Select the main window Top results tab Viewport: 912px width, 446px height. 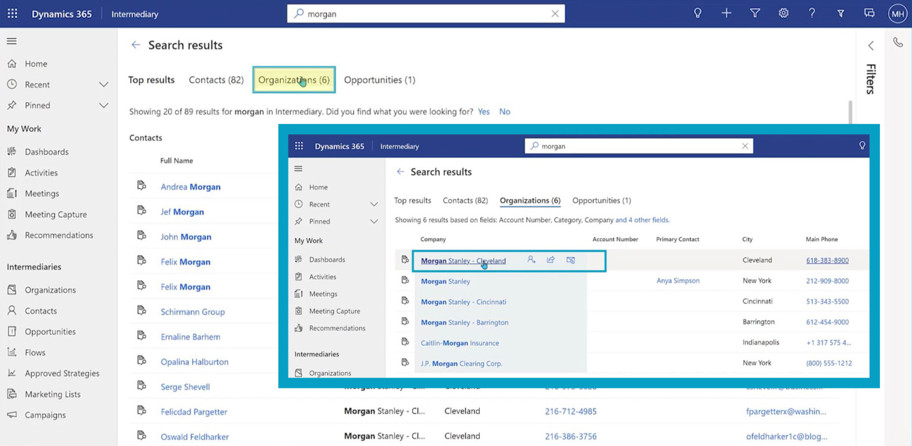coord(151,80)
